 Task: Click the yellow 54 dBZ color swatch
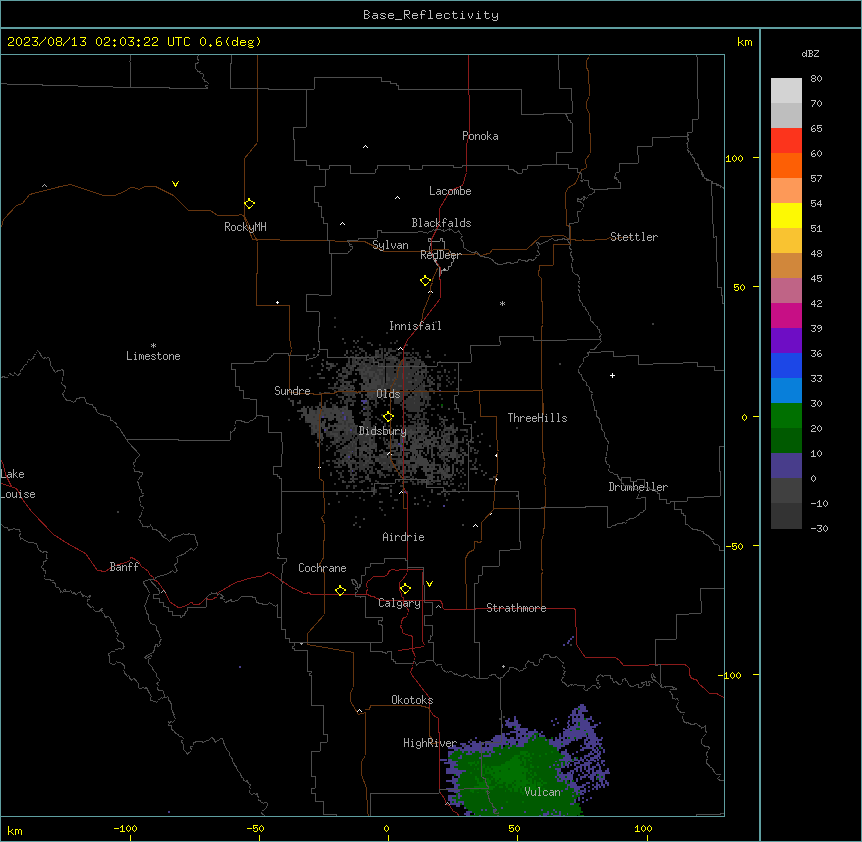pos(786,215)
